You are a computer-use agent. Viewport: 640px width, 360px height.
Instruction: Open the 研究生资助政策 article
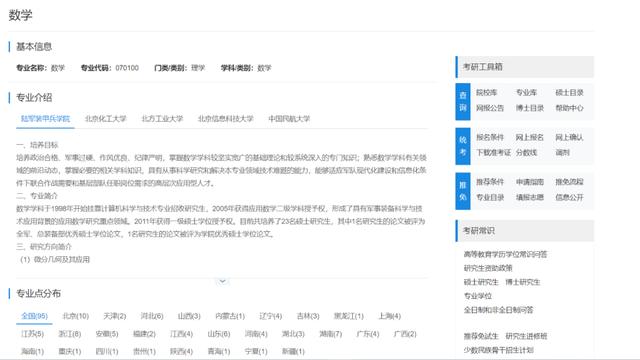(488, 268)
